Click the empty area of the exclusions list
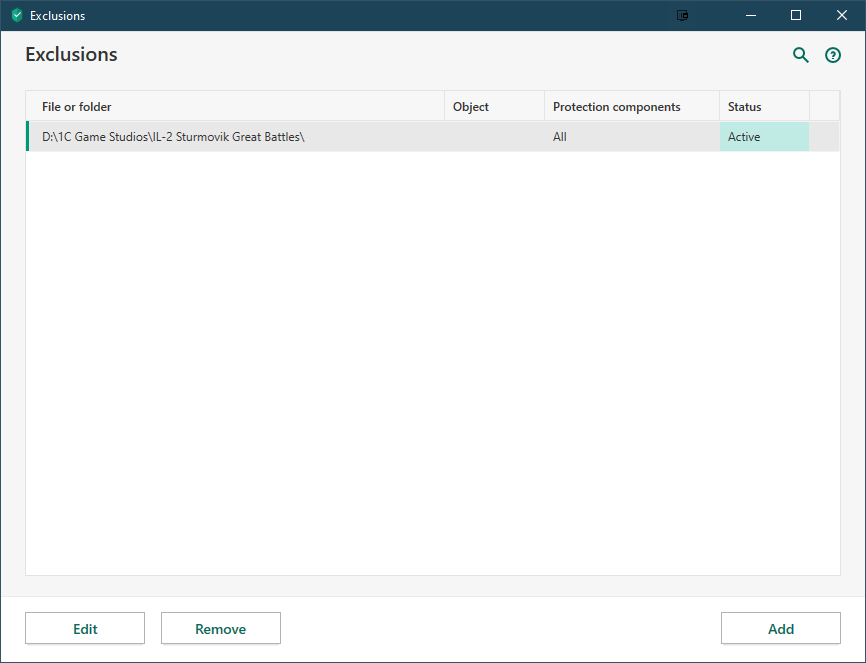This screenshot has height=663, width=866. tap(432, 360)
